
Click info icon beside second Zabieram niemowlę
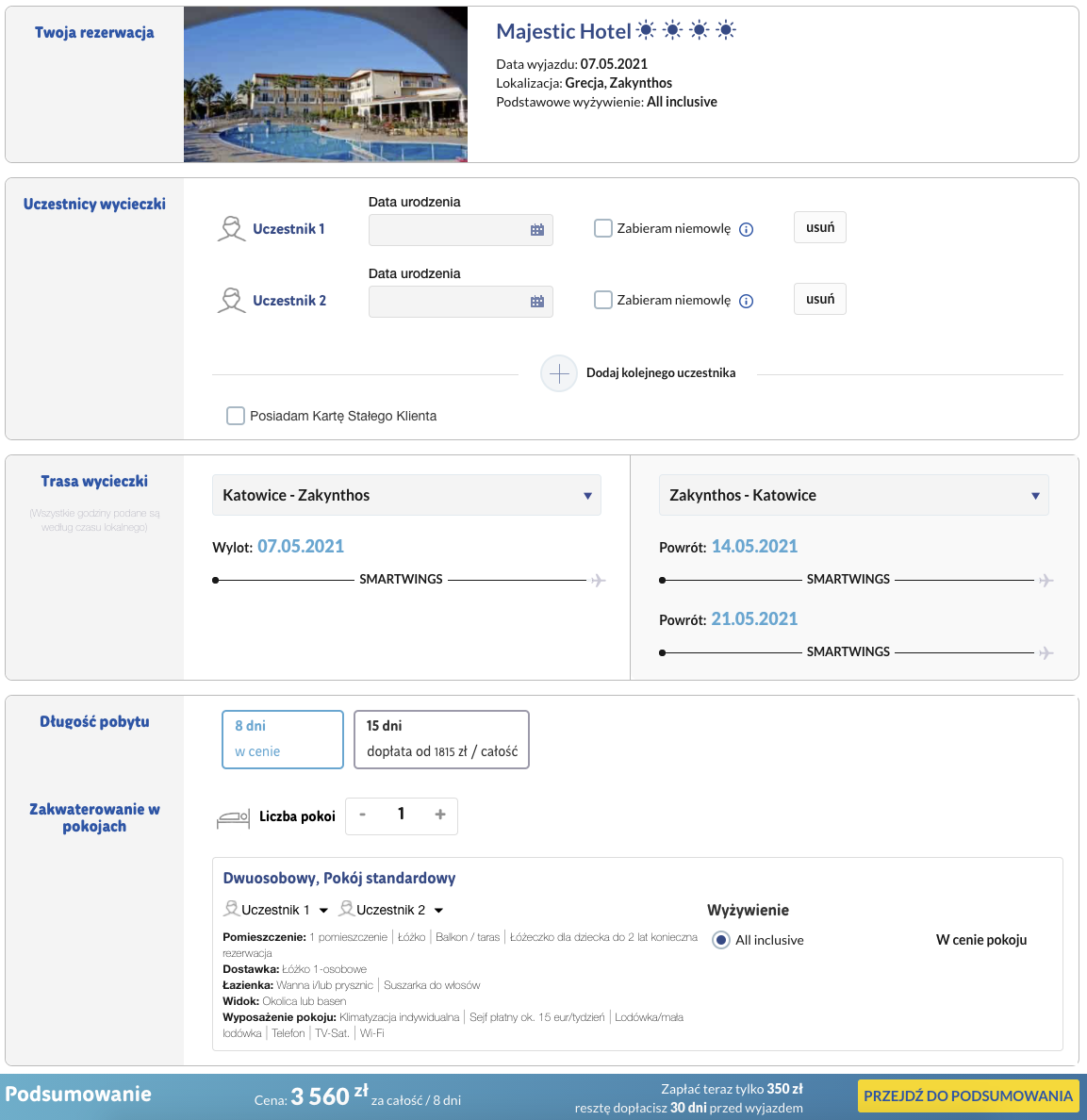[746, 302]
